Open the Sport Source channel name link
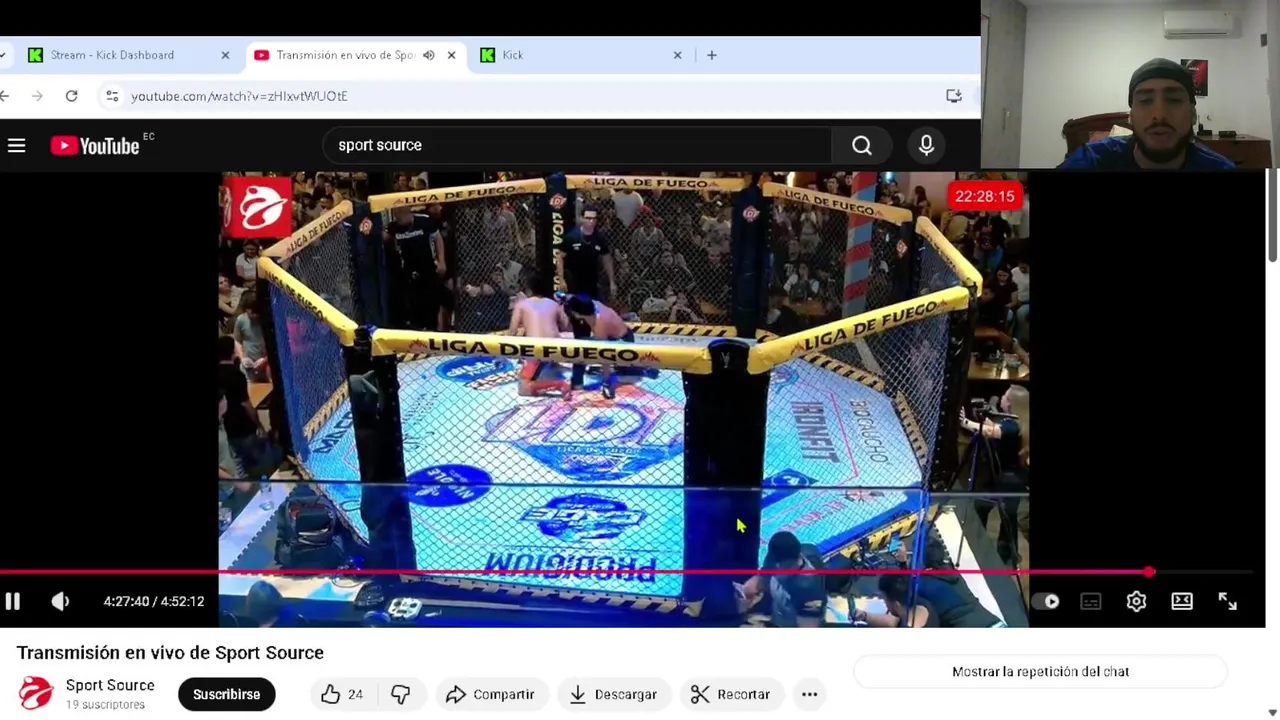The height and width of the screenshot is (720, 1280). click(x=110, y=685)
